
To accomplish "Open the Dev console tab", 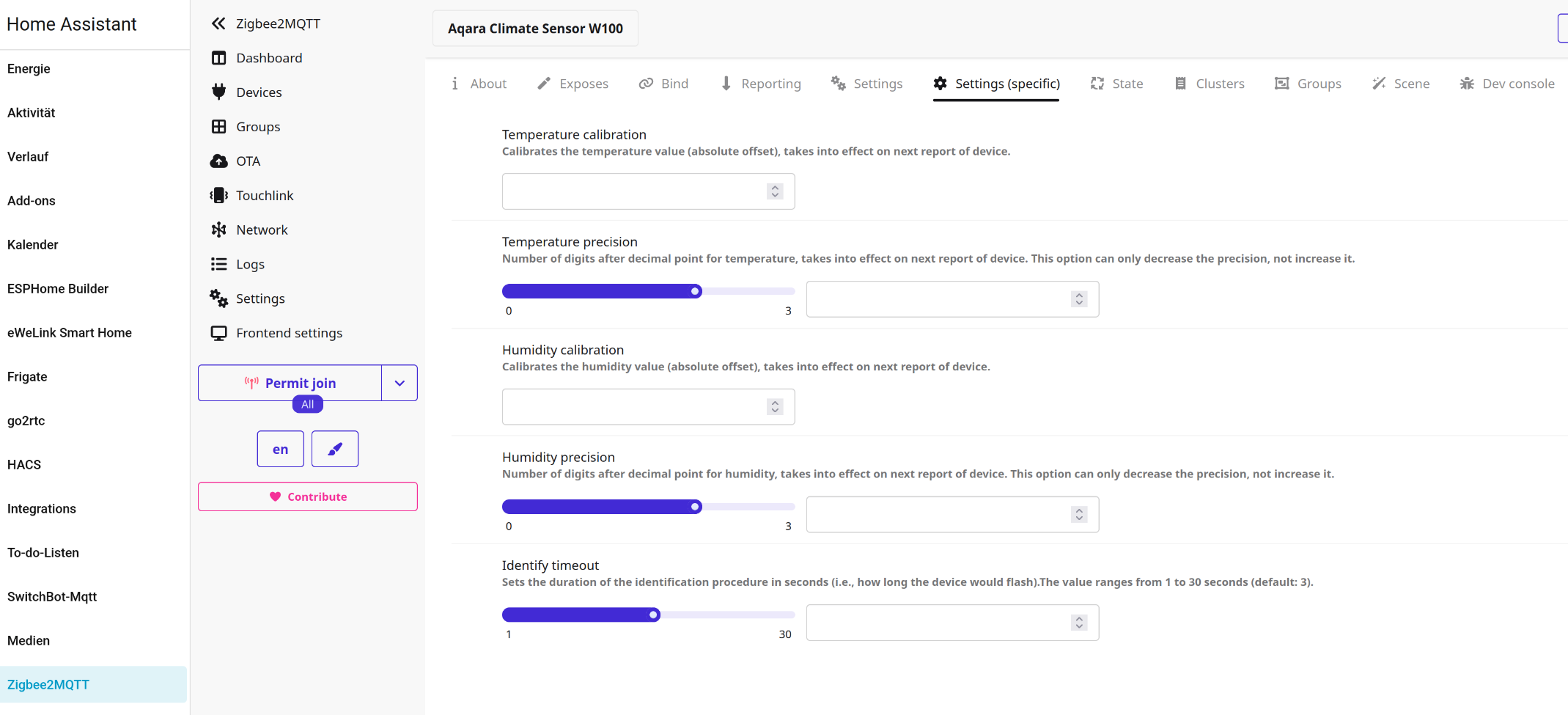I will click(1506, 84).
